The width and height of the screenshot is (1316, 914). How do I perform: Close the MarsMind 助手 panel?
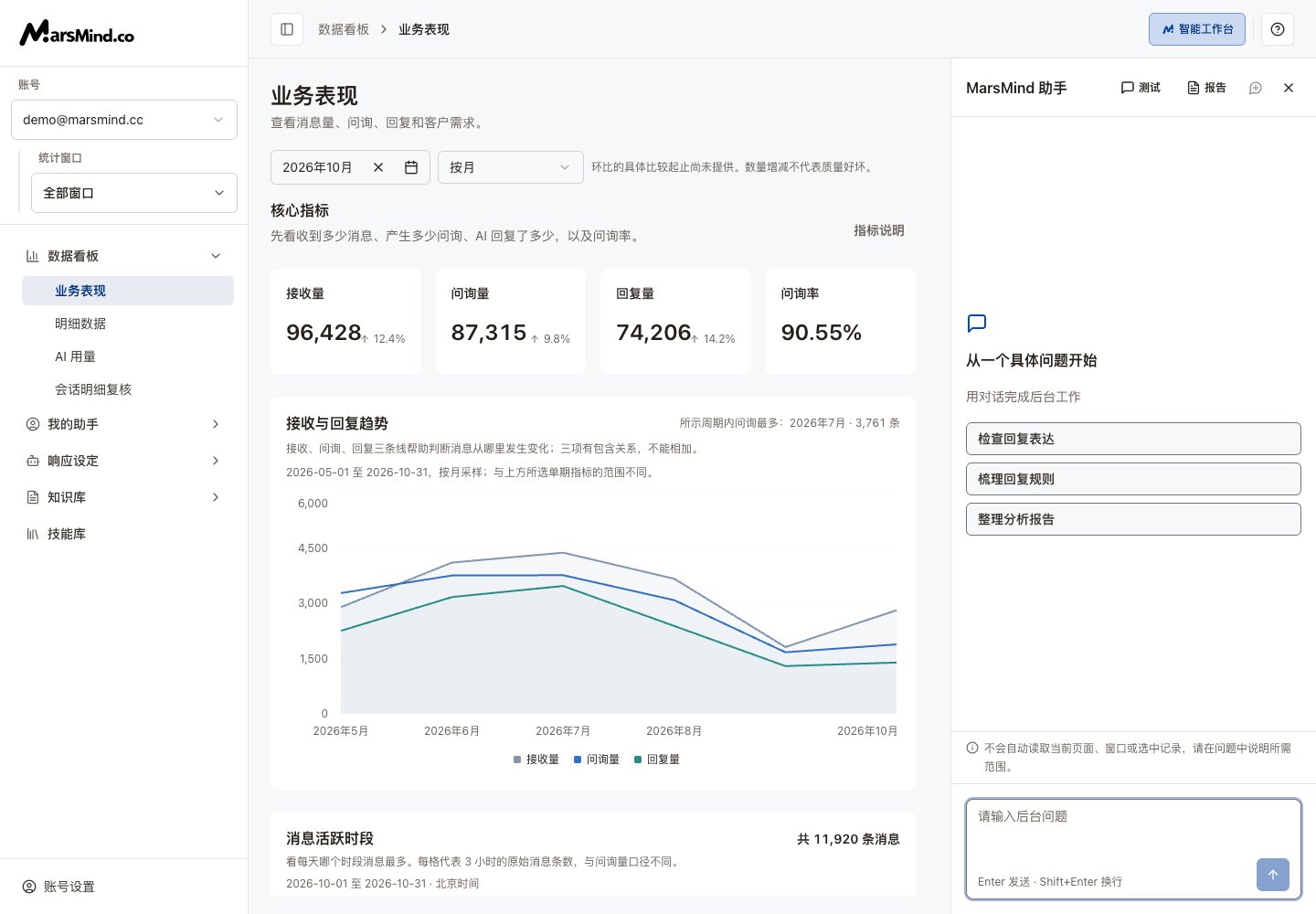1289,88
